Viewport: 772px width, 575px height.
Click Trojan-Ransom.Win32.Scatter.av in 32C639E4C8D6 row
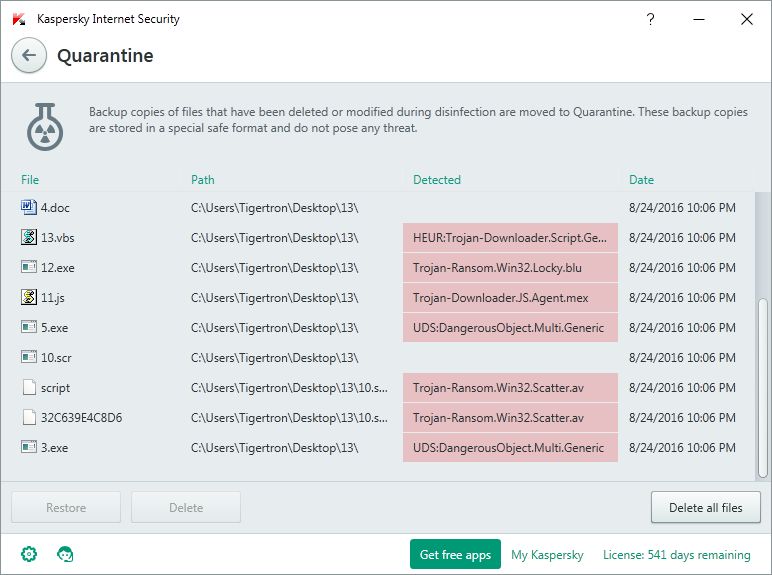pos(510,418)
